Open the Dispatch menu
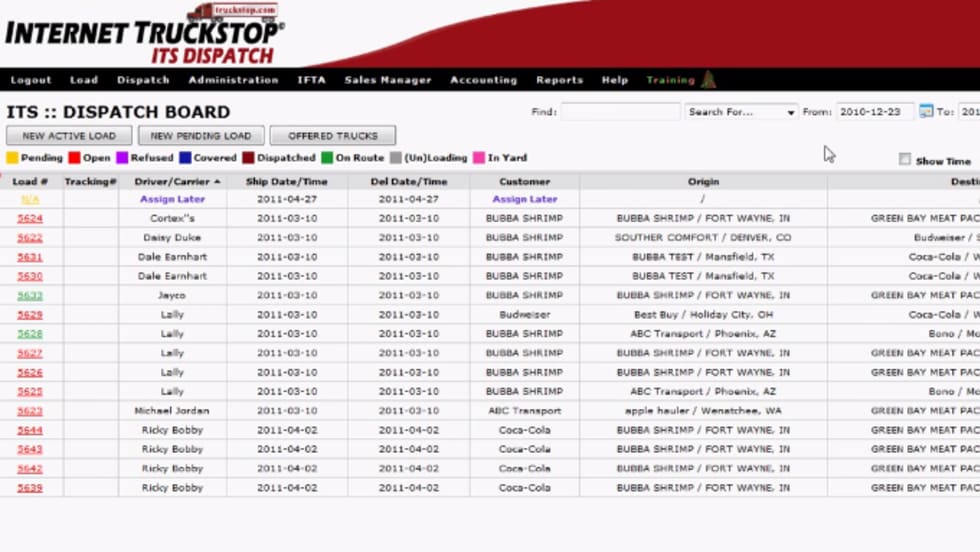Viewport: 980px width, 552px height. coord(143,80)
